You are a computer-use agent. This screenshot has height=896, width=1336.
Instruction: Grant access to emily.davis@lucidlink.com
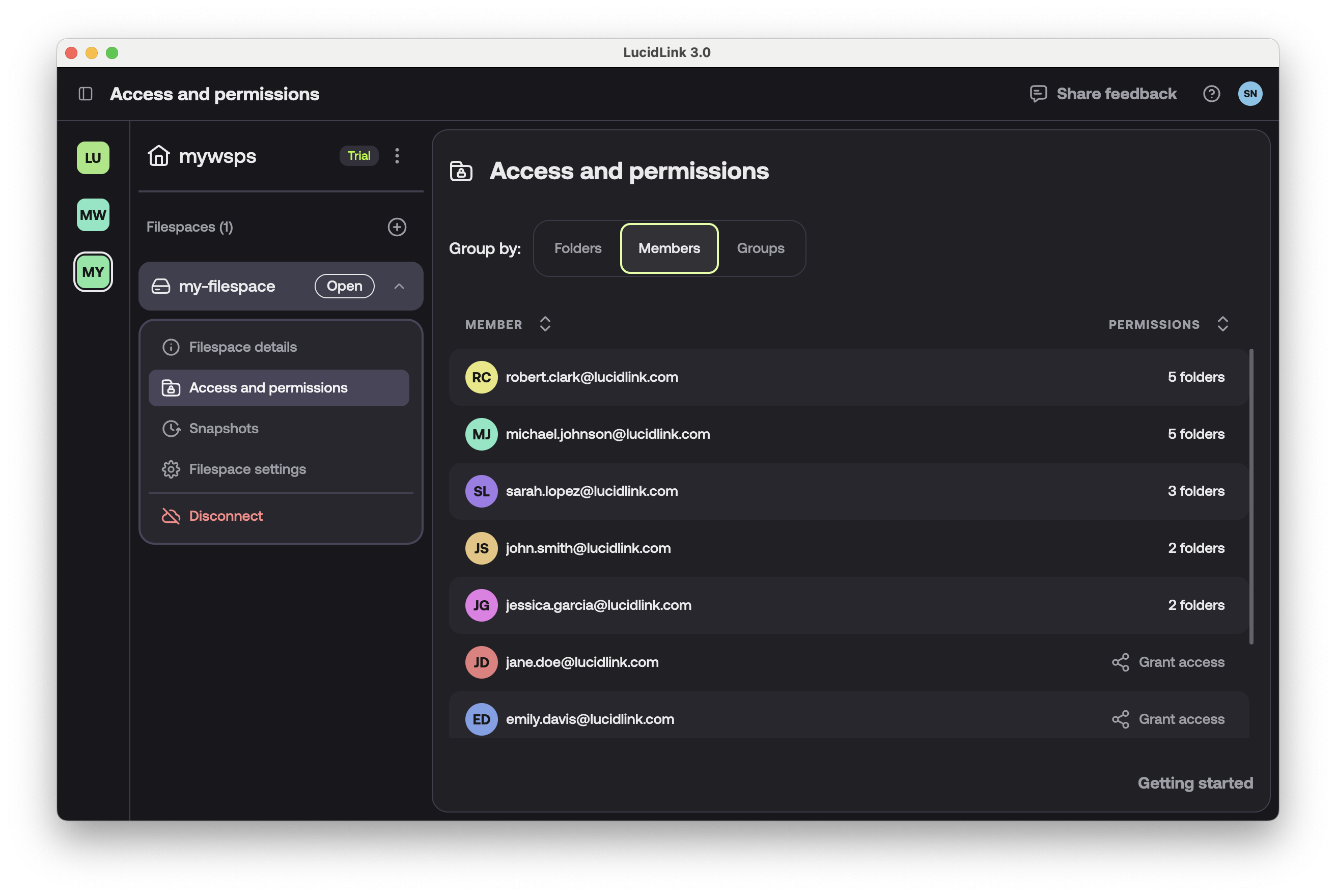click(1168, 719)
